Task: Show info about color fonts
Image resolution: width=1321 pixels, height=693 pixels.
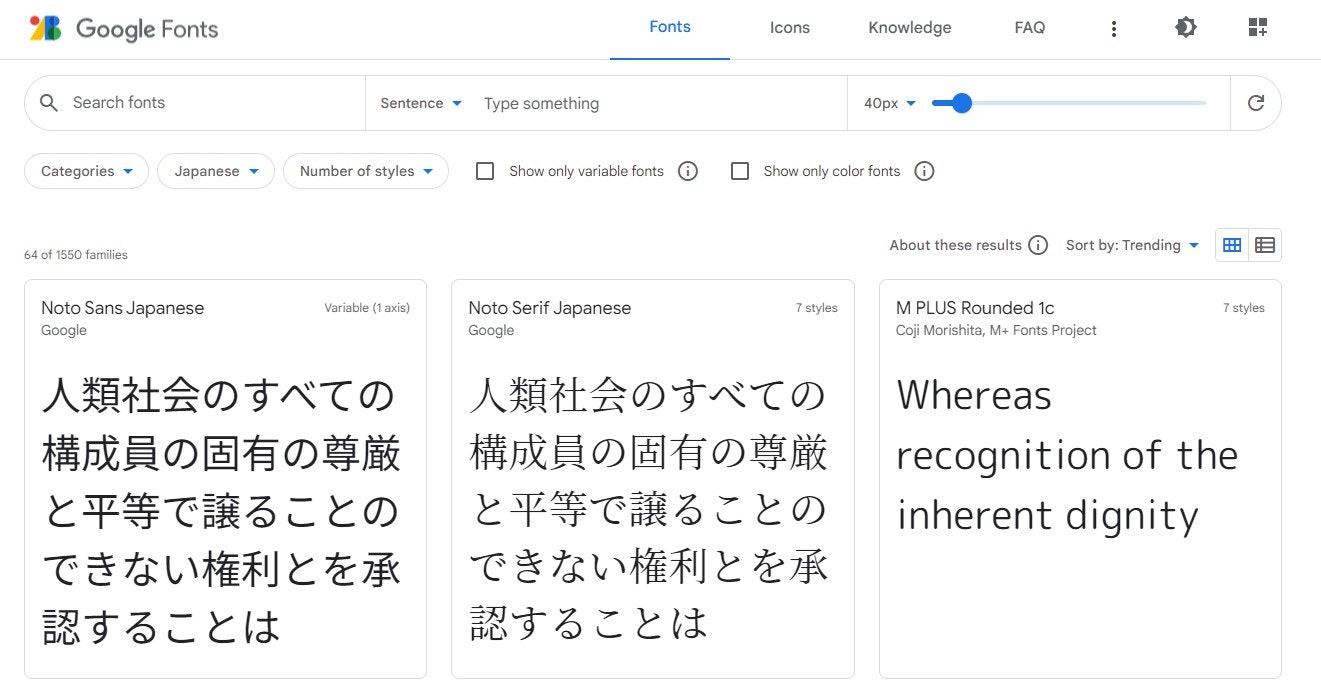Action: 925,171
